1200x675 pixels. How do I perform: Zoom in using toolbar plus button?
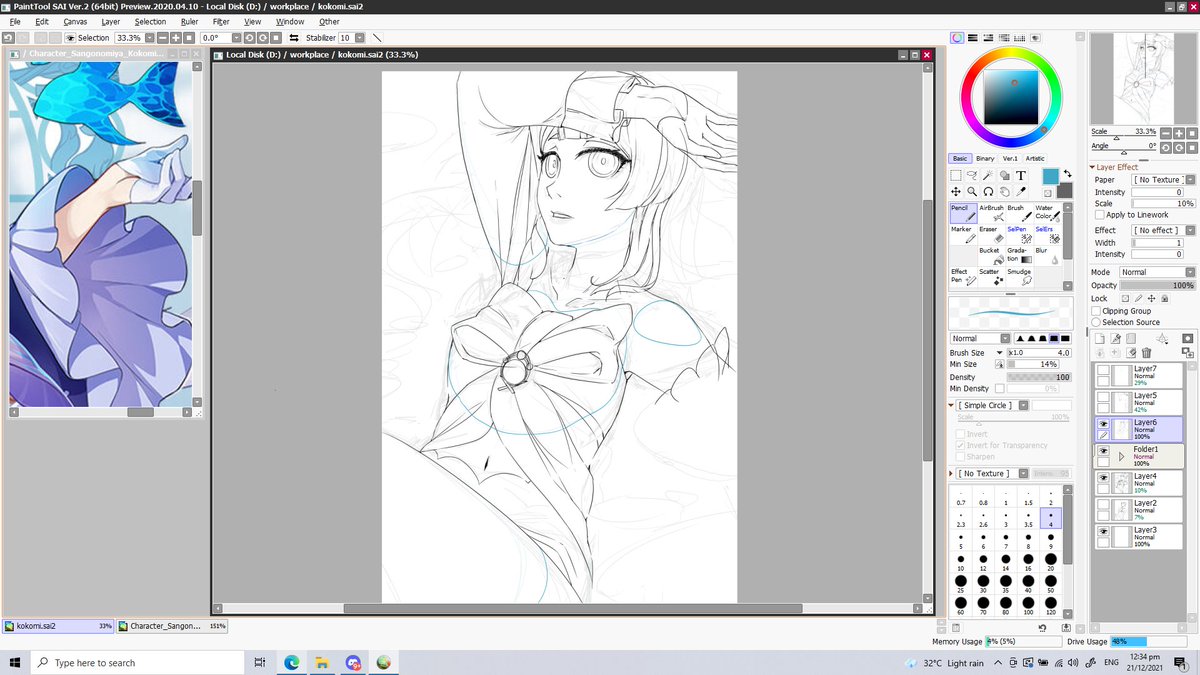click(x=175, y=37)
